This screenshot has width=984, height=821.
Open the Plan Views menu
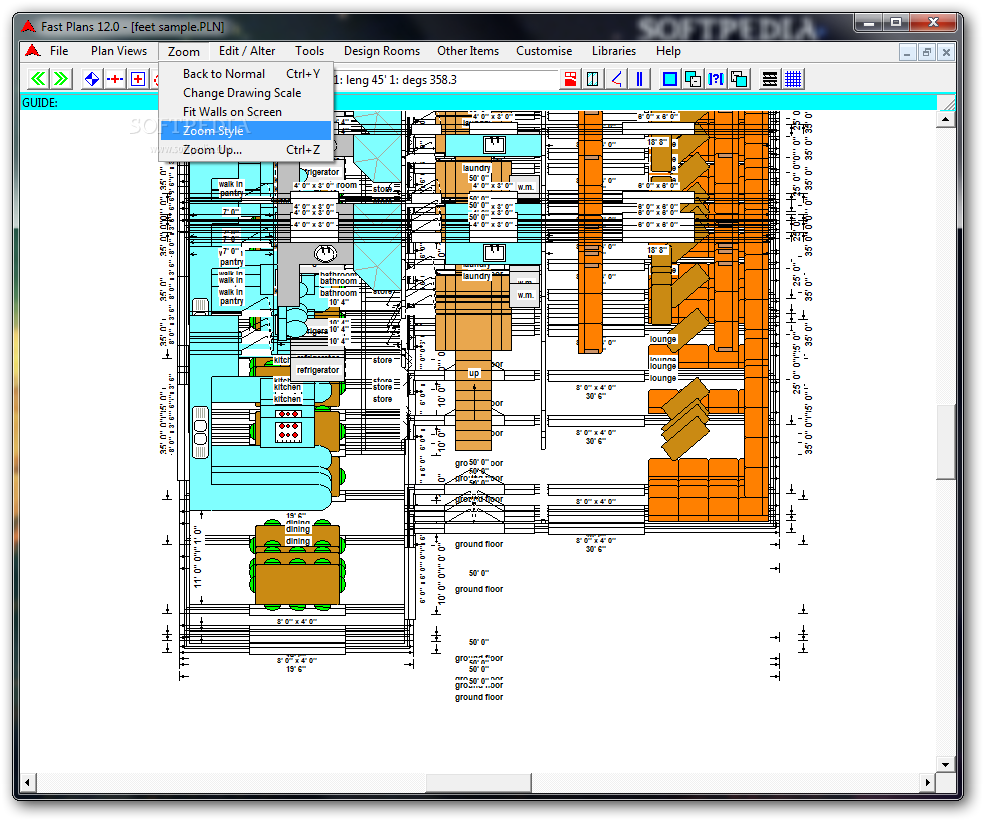click(119, 51)
